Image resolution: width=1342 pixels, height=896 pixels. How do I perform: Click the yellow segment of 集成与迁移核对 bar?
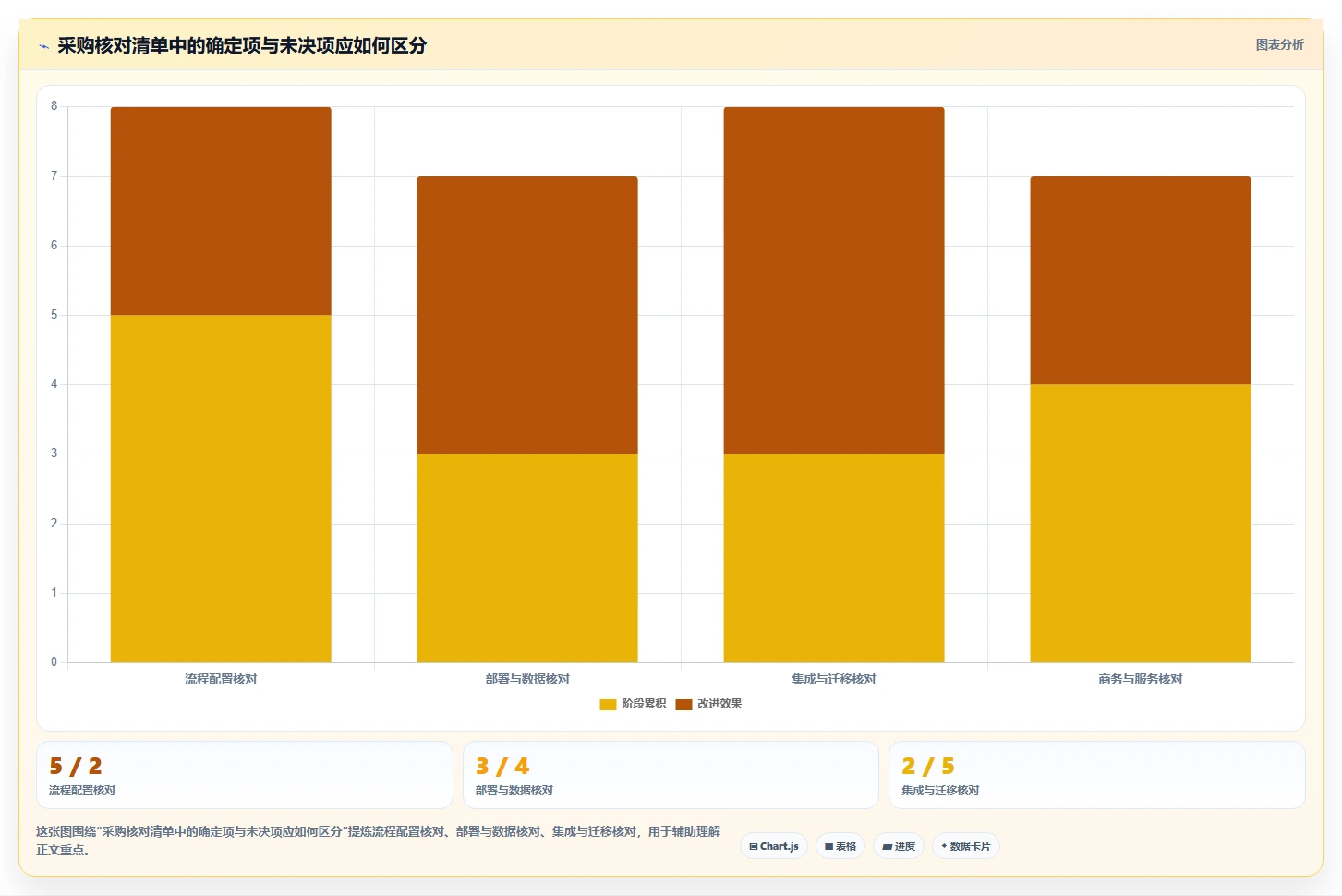tap(834, 558)
